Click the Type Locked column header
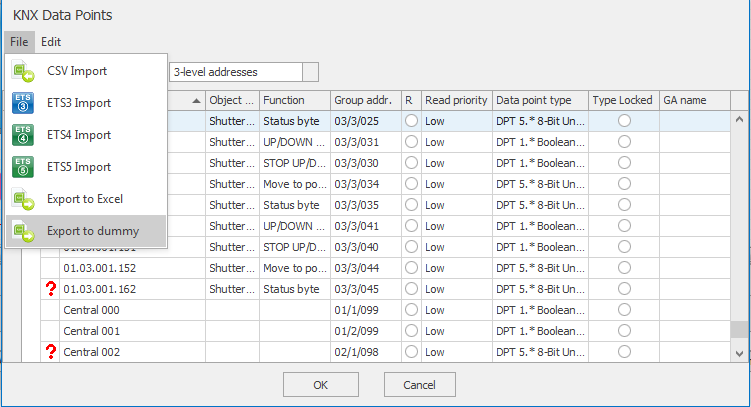The height and width of the screenshot is (407, 751). pos(624,100)
